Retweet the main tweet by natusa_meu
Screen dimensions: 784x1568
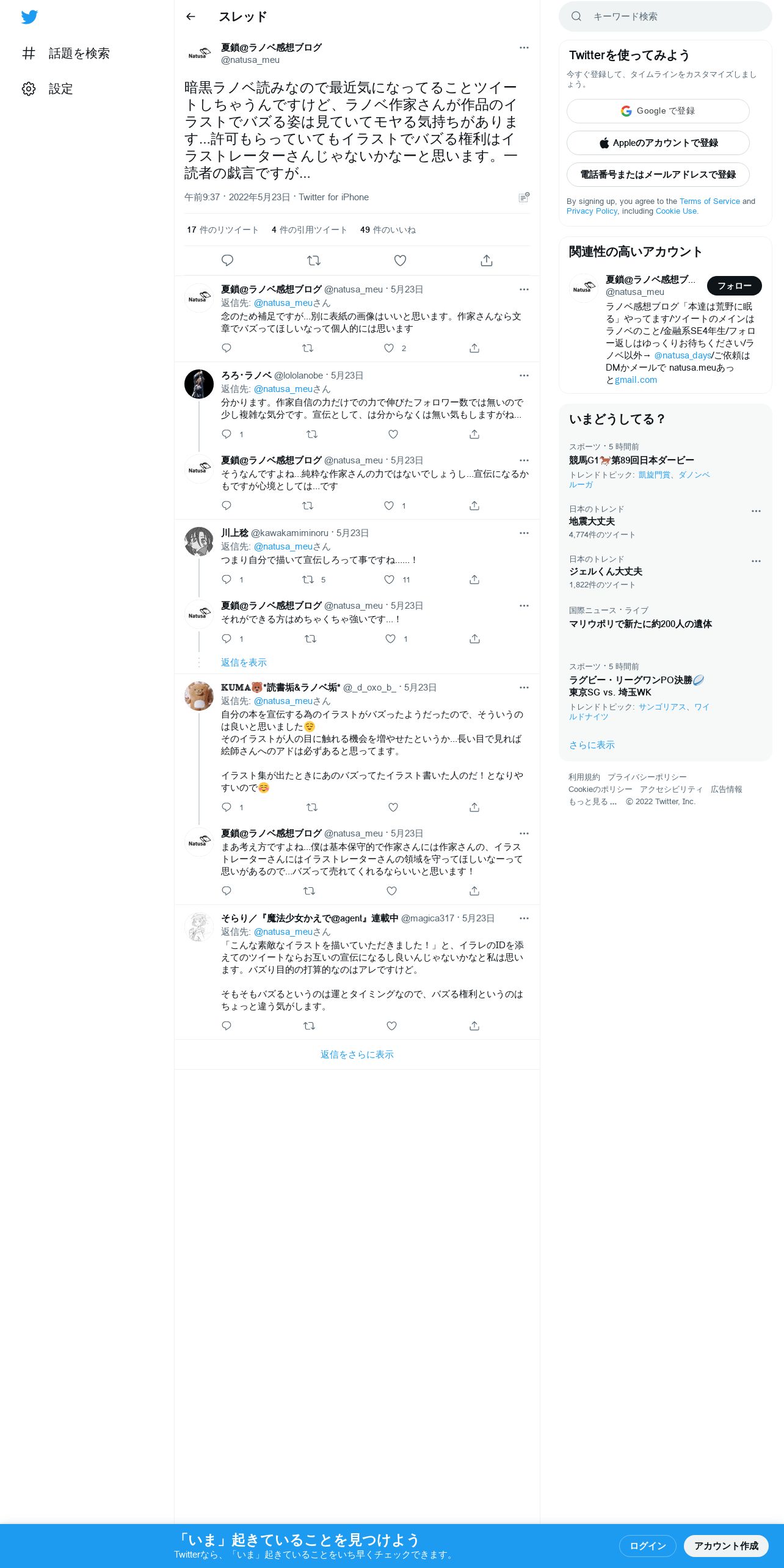(x=314, y=261)
